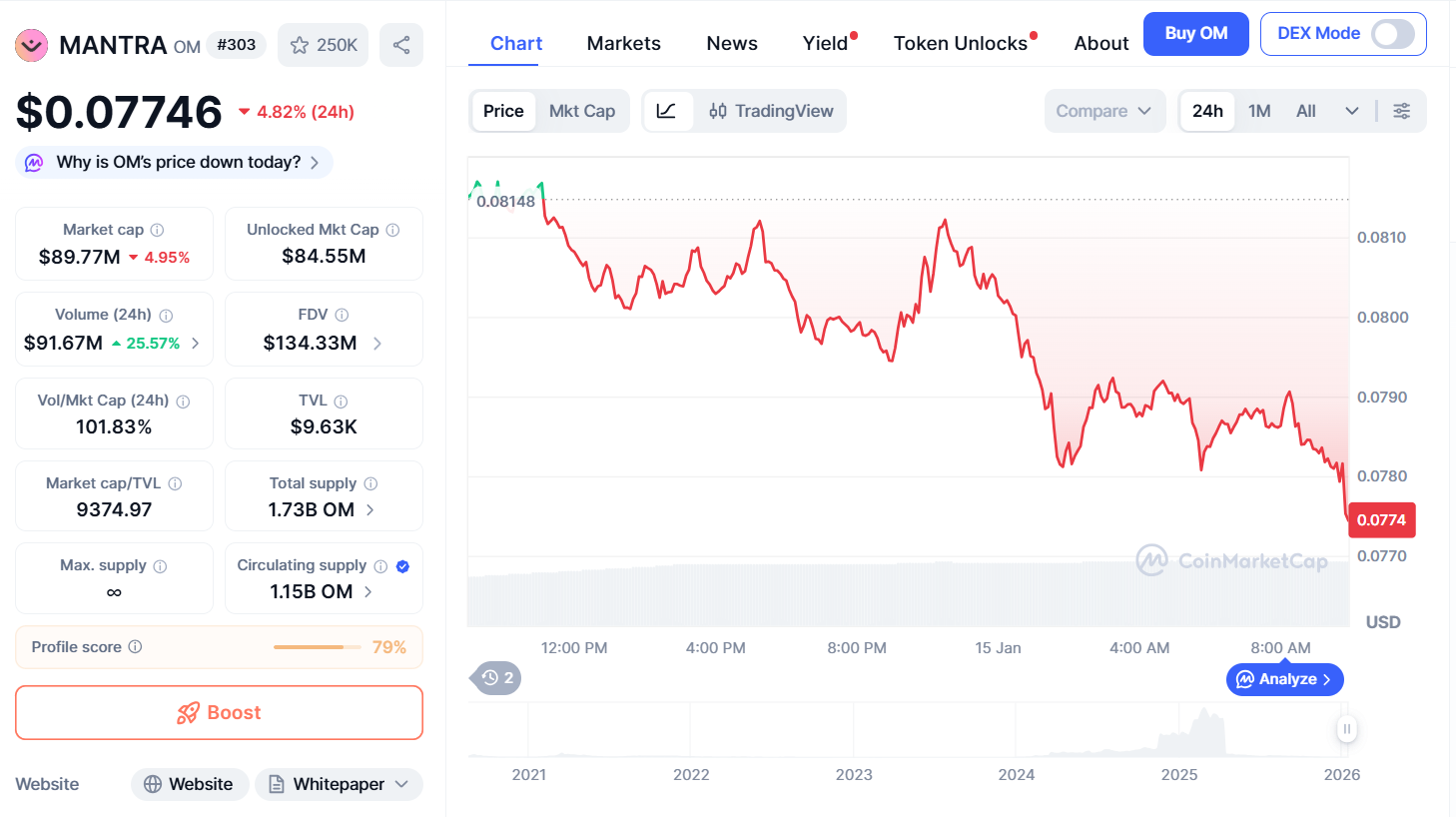Enable DEX Mode toggle
Viewport: 1456px width, 817px height.
(x=1388, y=33)
